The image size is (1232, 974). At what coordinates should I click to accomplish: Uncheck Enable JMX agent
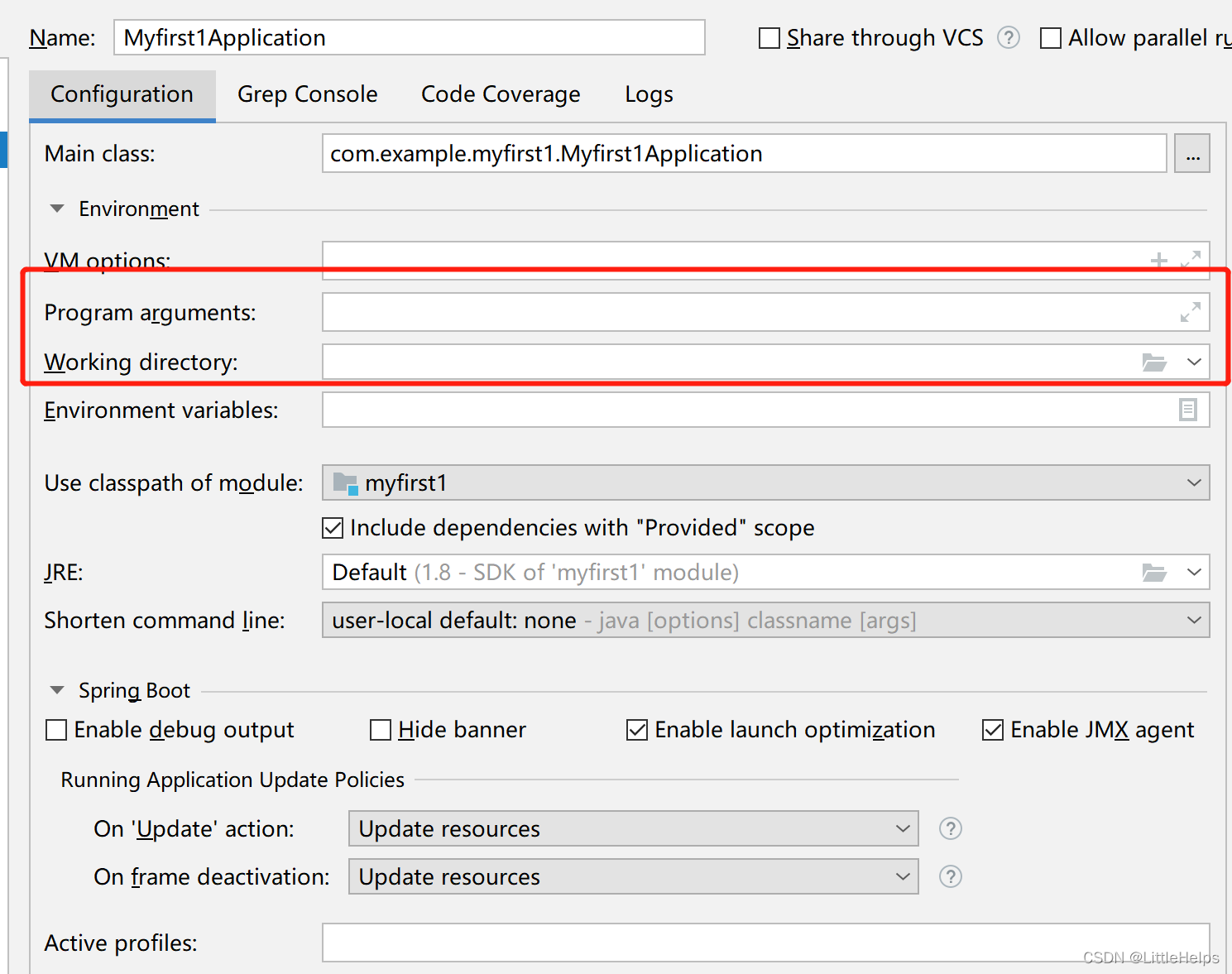click(x=992, y=730)
